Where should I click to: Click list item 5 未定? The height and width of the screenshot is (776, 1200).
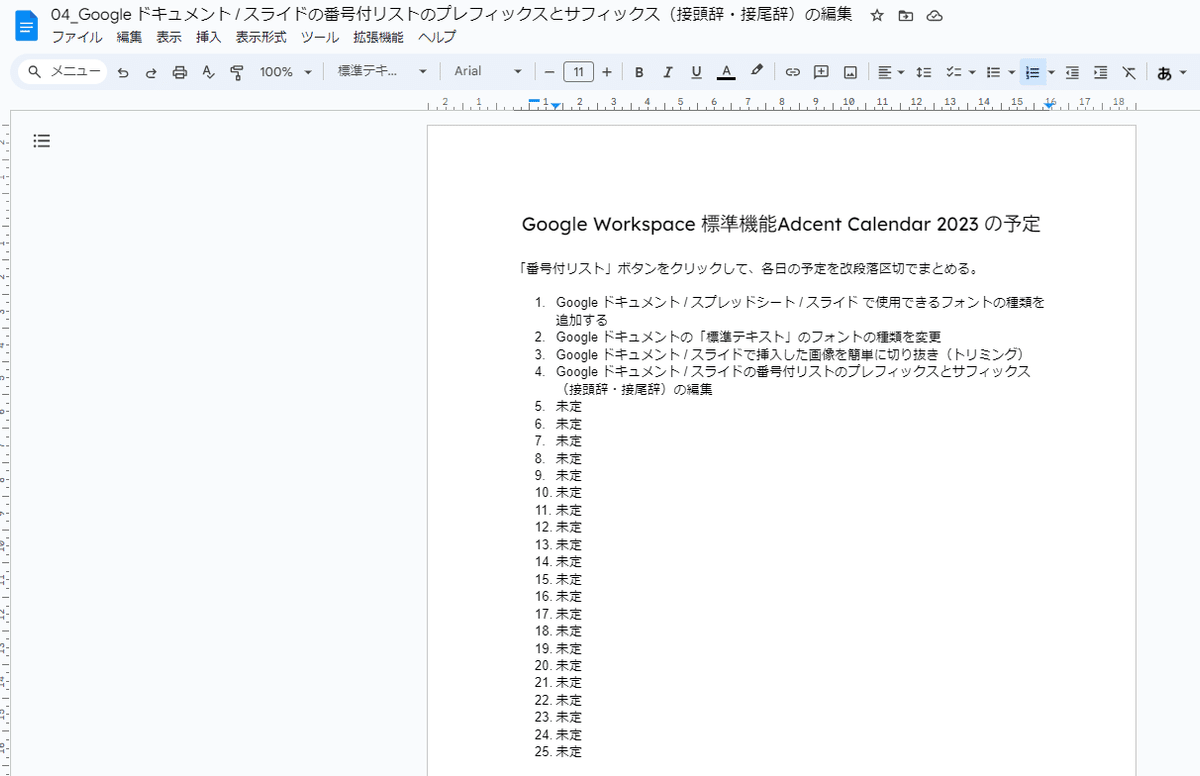(568, 406)
